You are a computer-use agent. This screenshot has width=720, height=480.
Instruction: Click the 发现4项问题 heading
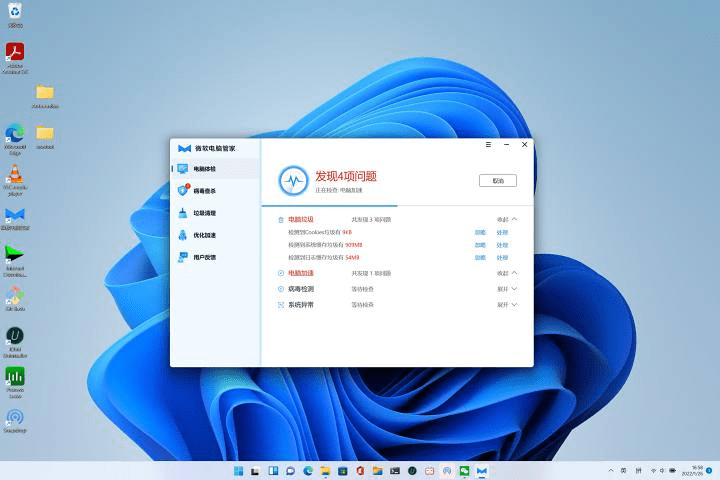coord(346,176)
